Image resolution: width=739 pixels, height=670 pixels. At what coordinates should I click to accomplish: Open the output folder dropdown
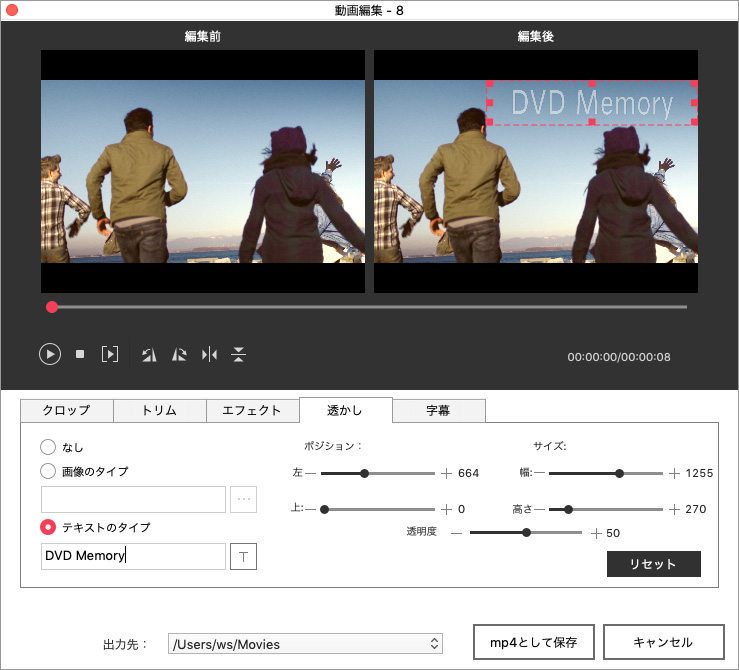305,644
